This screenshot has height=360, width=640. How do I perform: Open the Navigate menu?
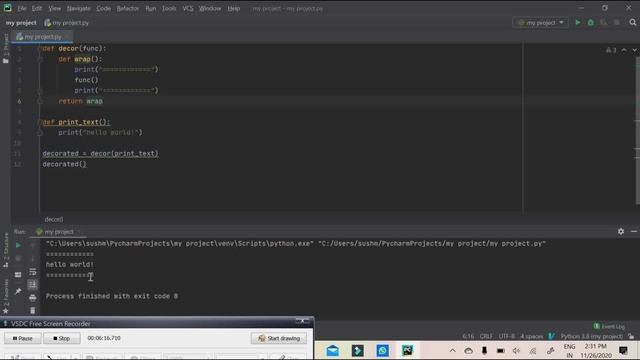coord(78,8)
